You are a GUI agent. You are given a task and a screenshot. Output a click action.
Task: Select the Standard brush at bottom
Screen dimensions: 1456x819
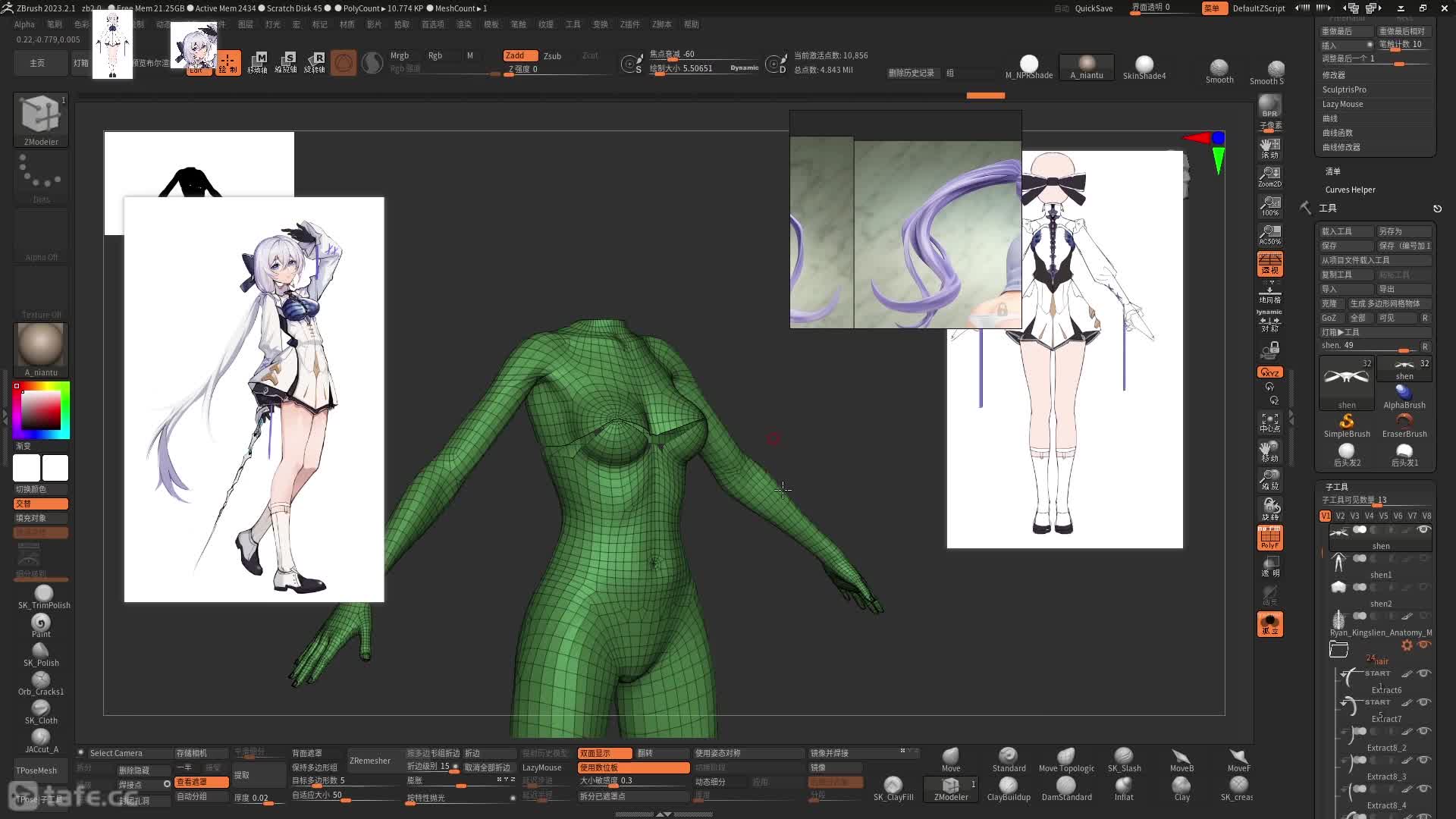click(1009, 760)
